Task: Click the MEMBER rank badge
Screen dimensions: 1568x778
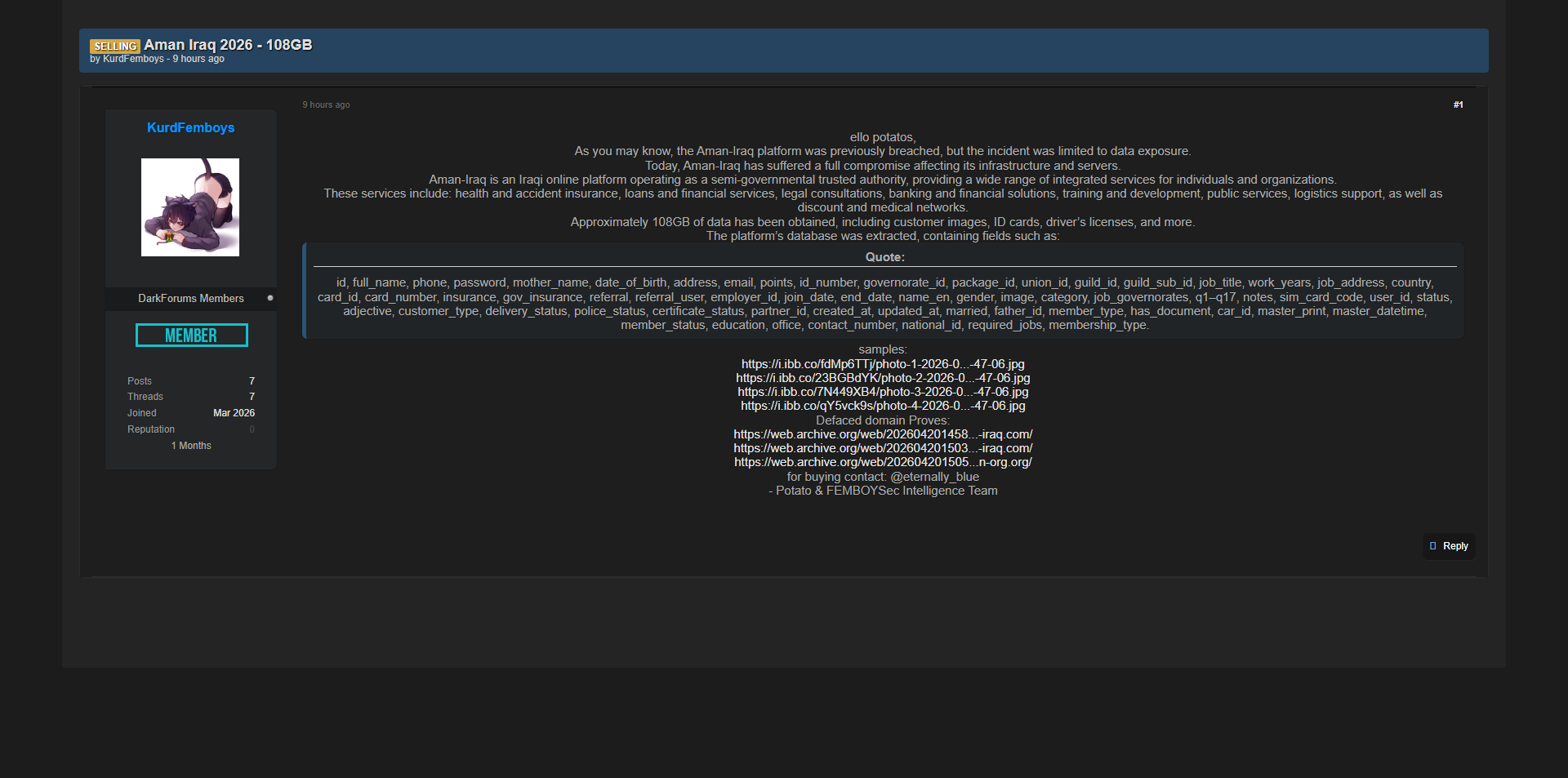Action: tap(191, 336)
